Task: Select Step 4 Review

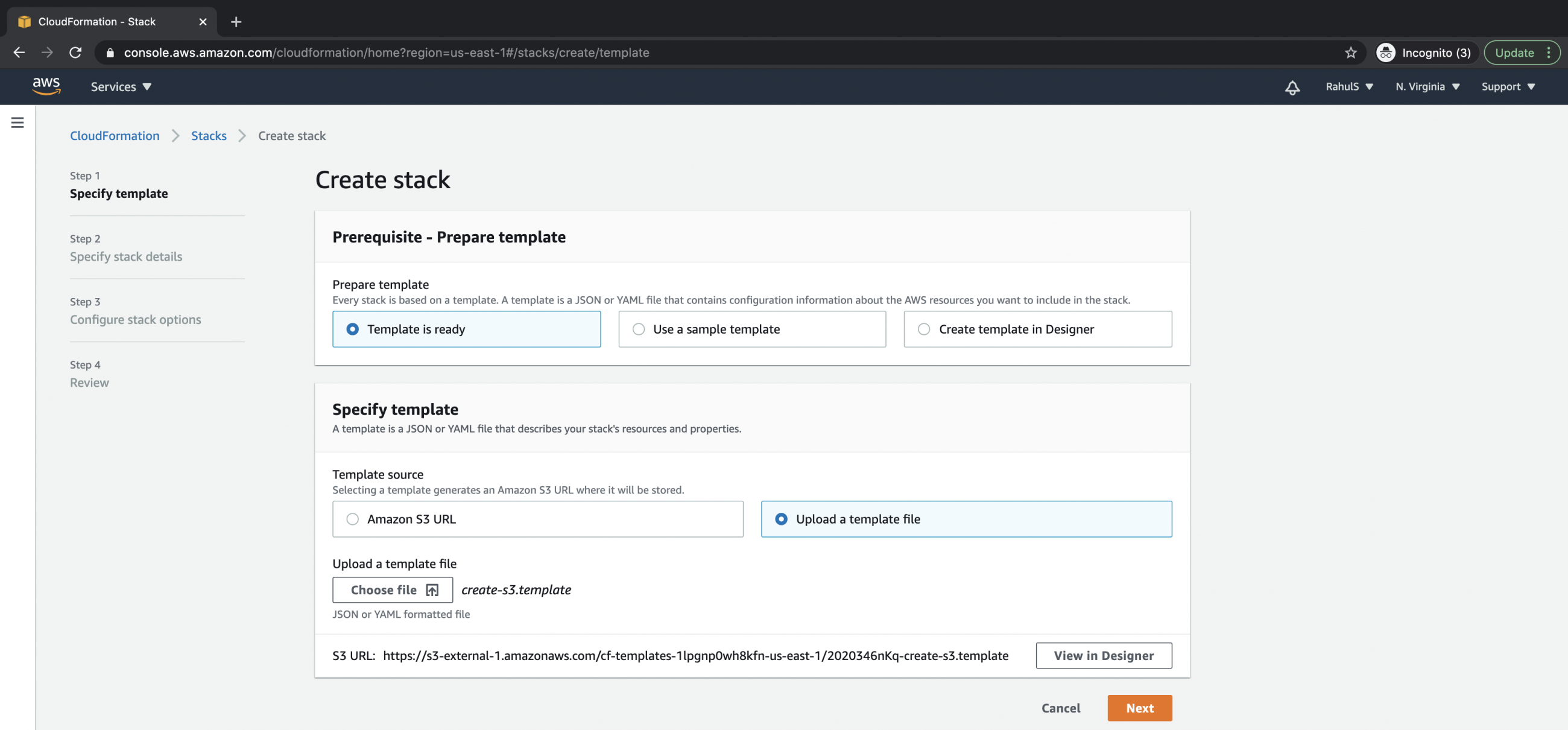Action: tap(89, 374)
